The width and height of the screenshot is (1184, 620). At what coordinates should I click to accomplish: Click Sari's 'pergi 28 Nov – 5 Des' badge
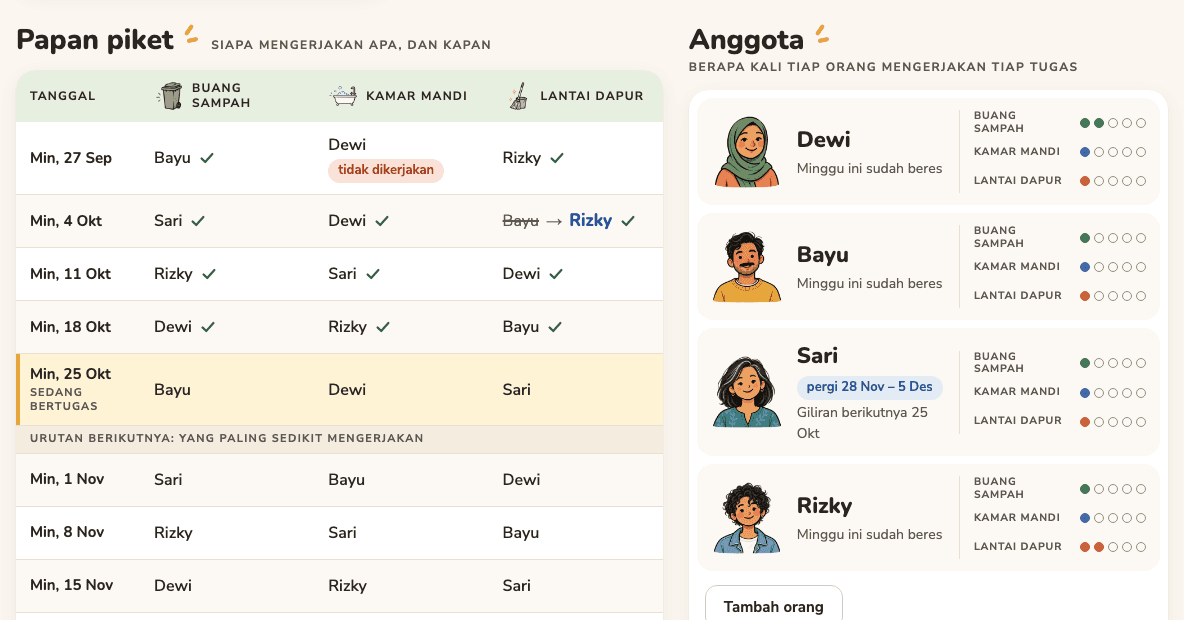point(869,387)
